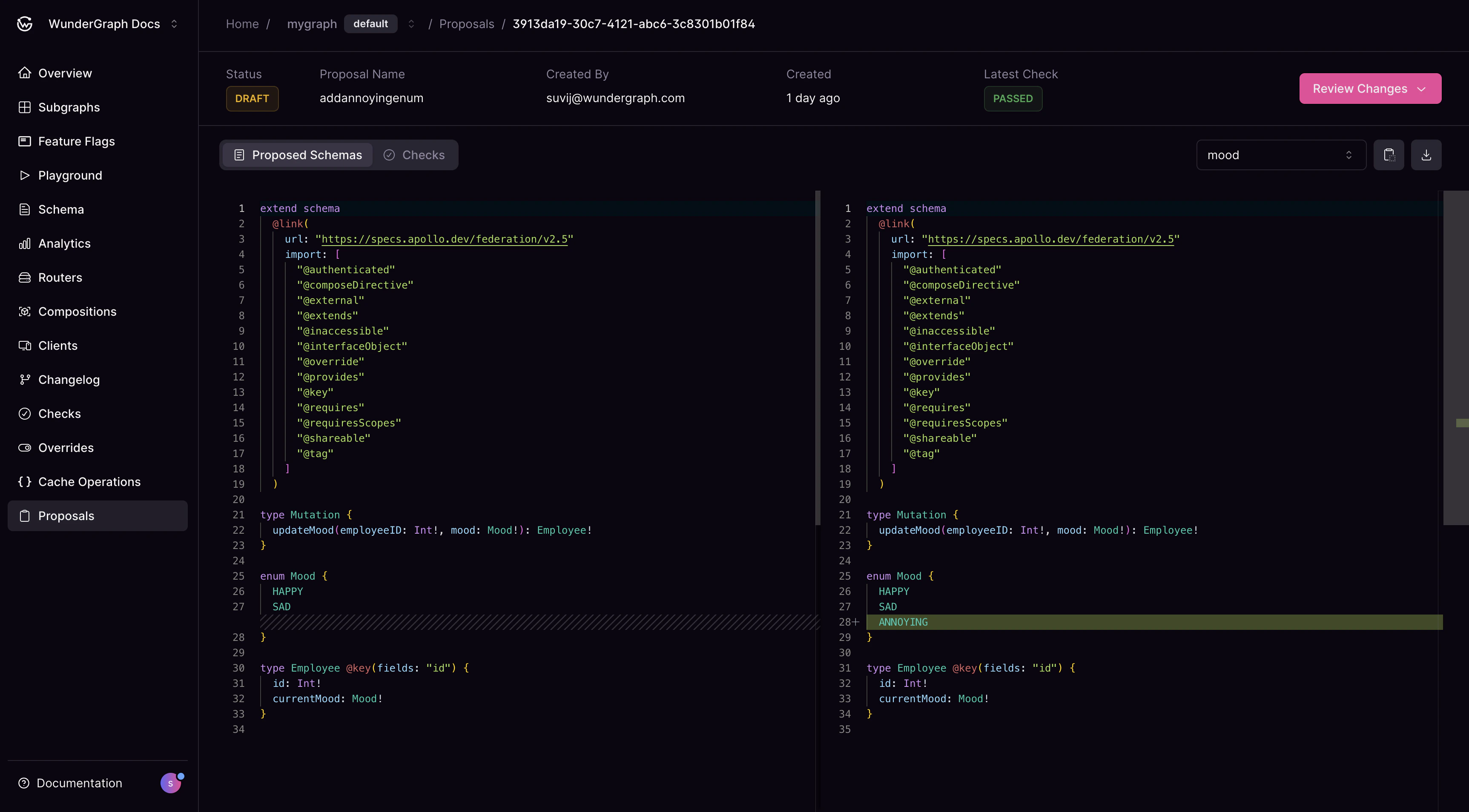
Task: Navigate to Home breadcrumb link
Action: point(242,23)
